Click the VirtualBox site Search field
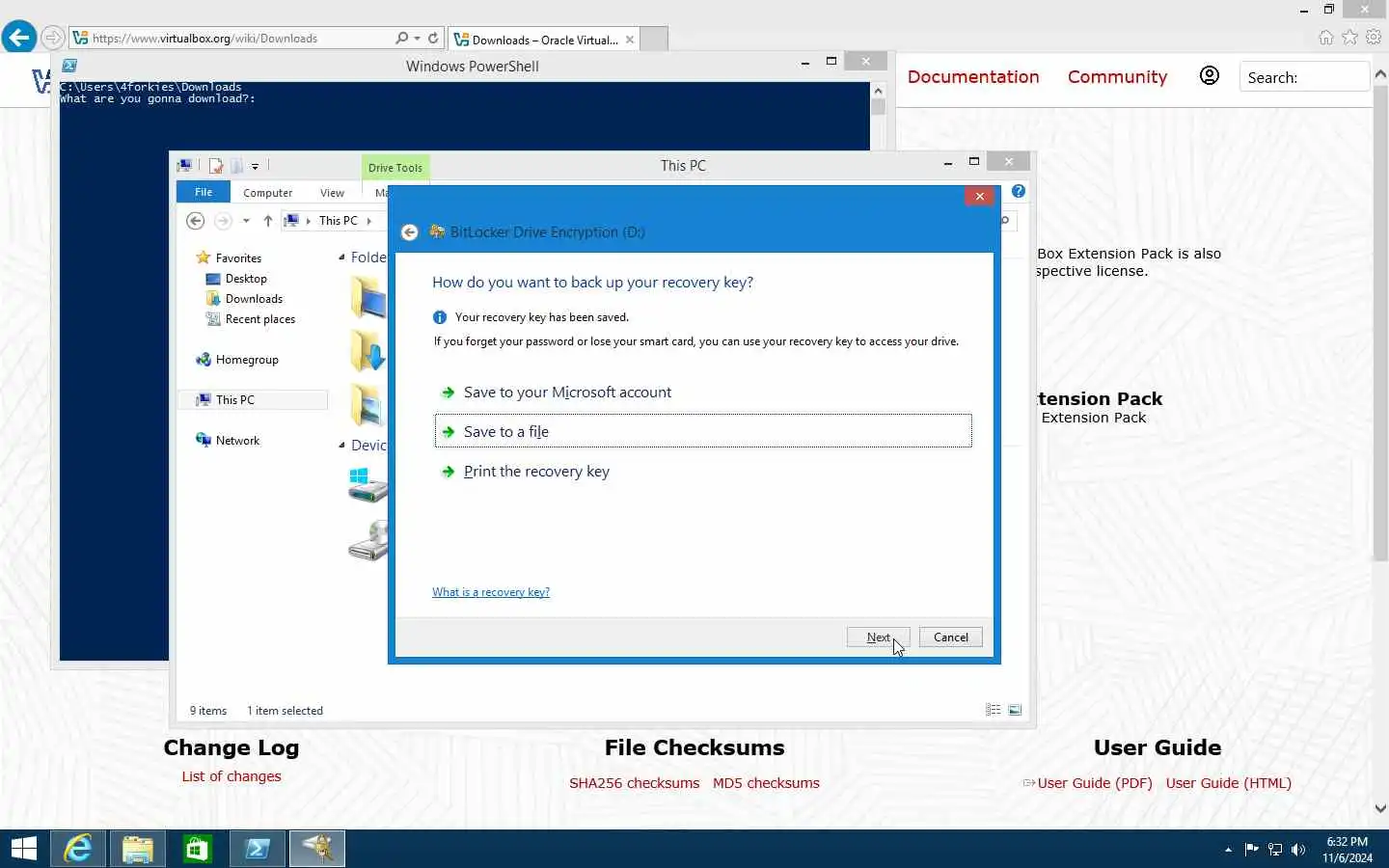The height and width of the screenshot is (868, 1389). click(1304, 77)
